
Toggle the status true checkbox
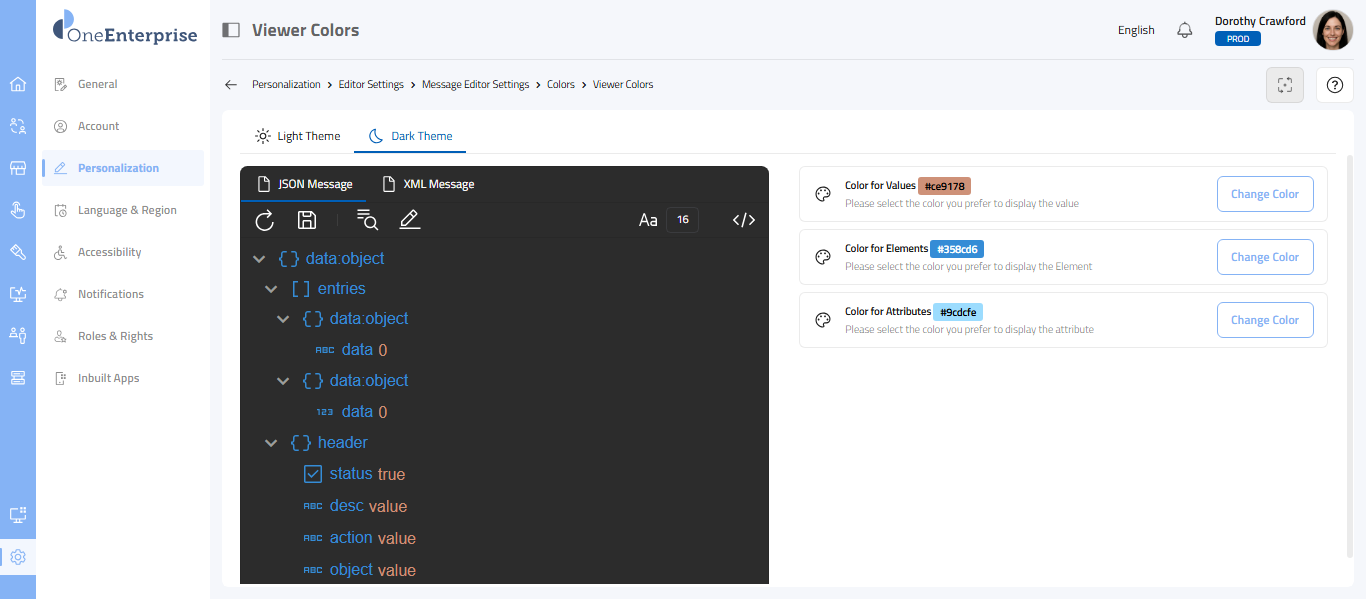click(313, 474)
